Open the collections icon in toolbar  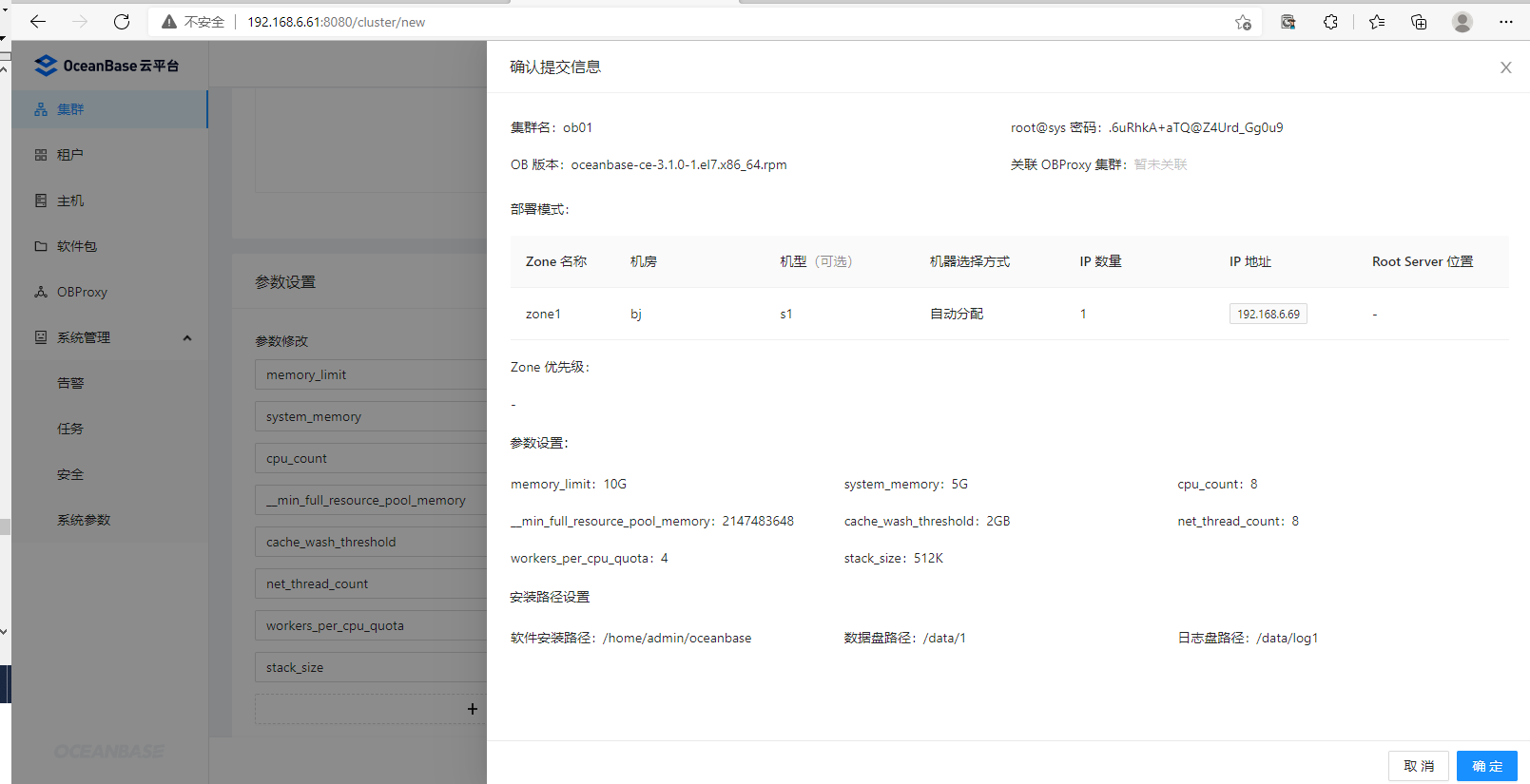[1419, 22]
